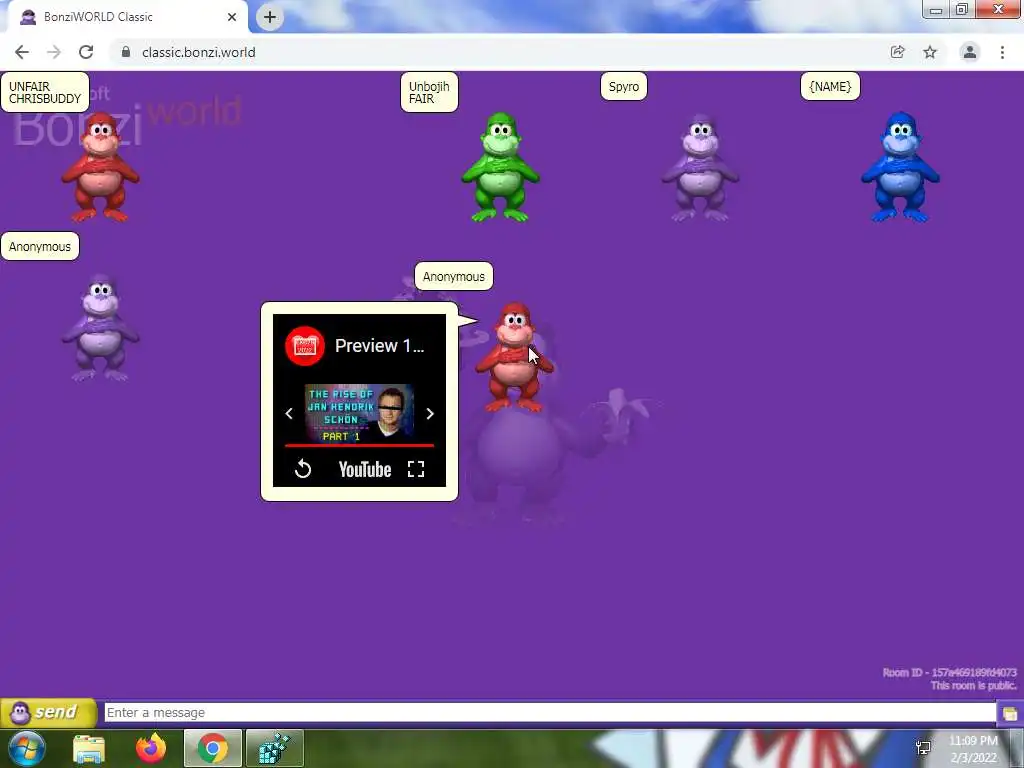Click the send button
Screen dimensions: 1024x768
click(x=48, y=712)
